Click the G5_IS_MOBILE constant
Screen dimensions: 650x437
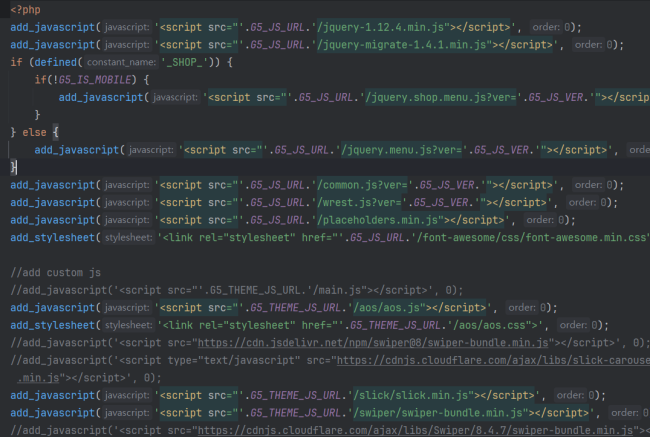[95, 80]
